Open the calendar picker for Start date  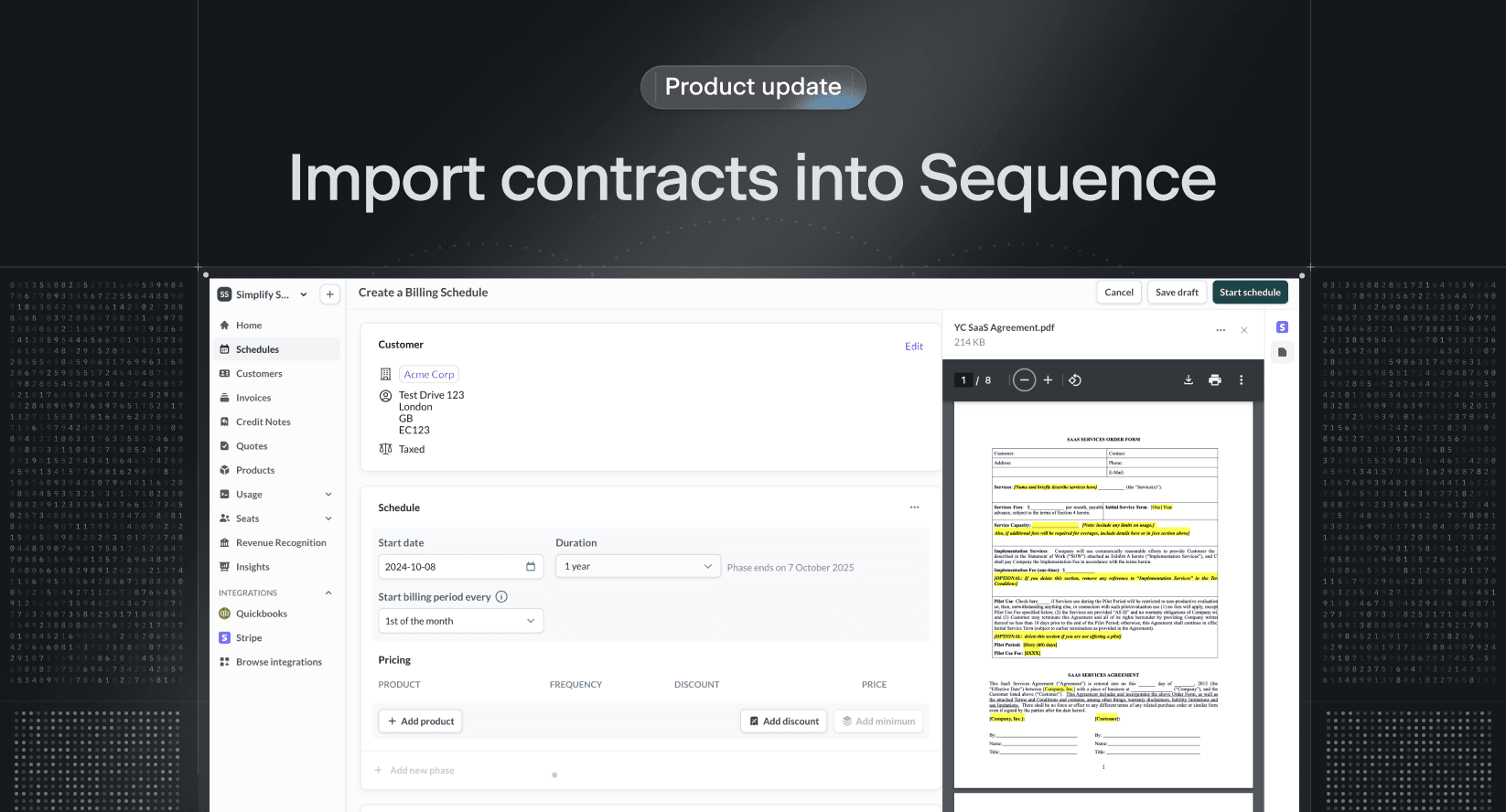(531, 567)
